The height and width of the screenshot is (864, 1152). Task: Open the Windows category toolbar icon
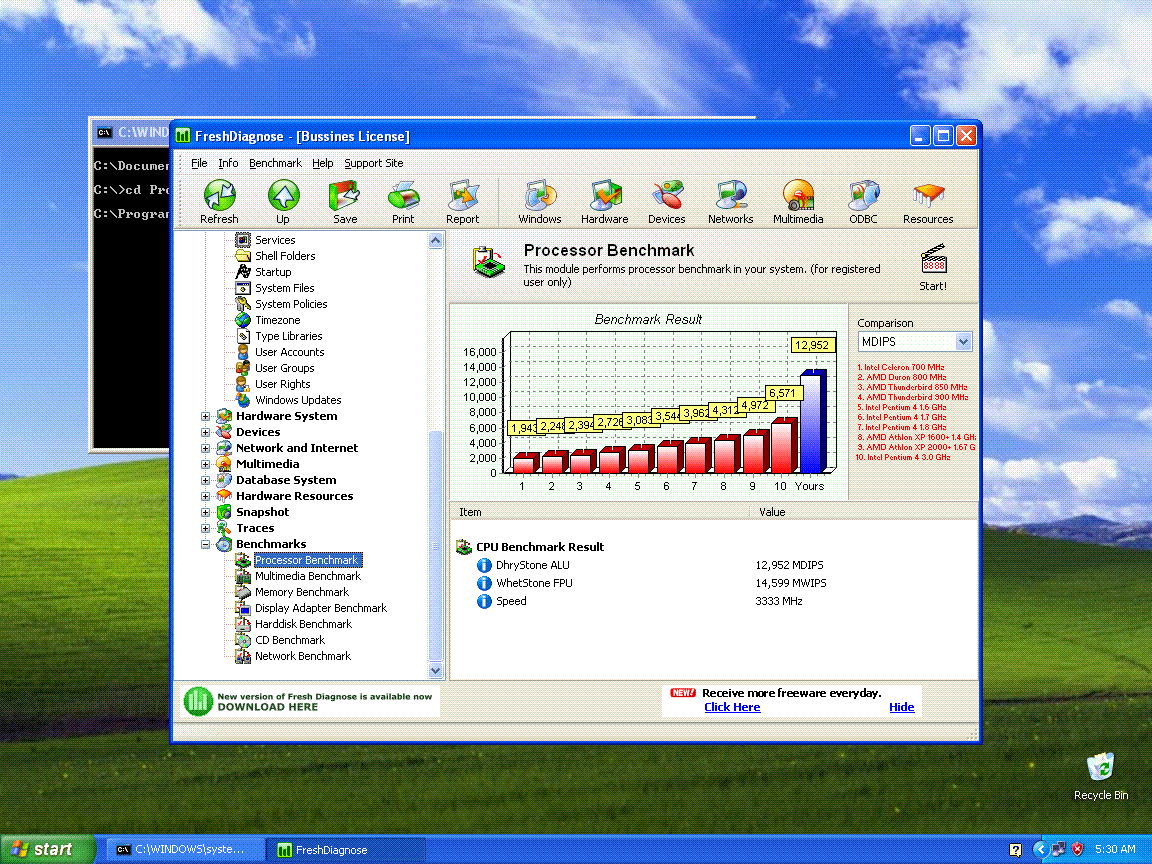539,196
